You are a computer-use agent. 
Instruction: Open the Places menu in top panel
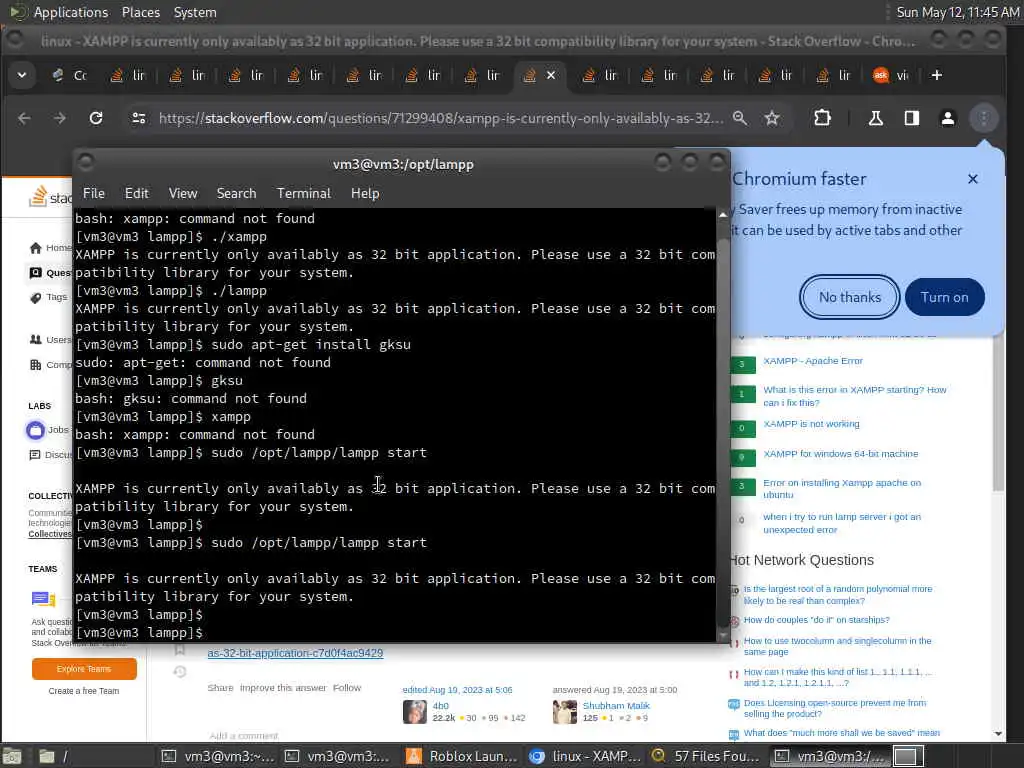coord(140,12)
